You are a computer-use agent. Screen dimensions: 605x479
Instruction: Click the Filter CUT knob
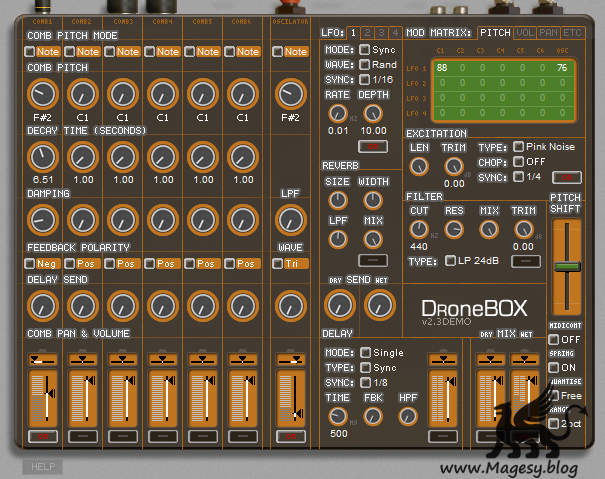coord(419,229)
